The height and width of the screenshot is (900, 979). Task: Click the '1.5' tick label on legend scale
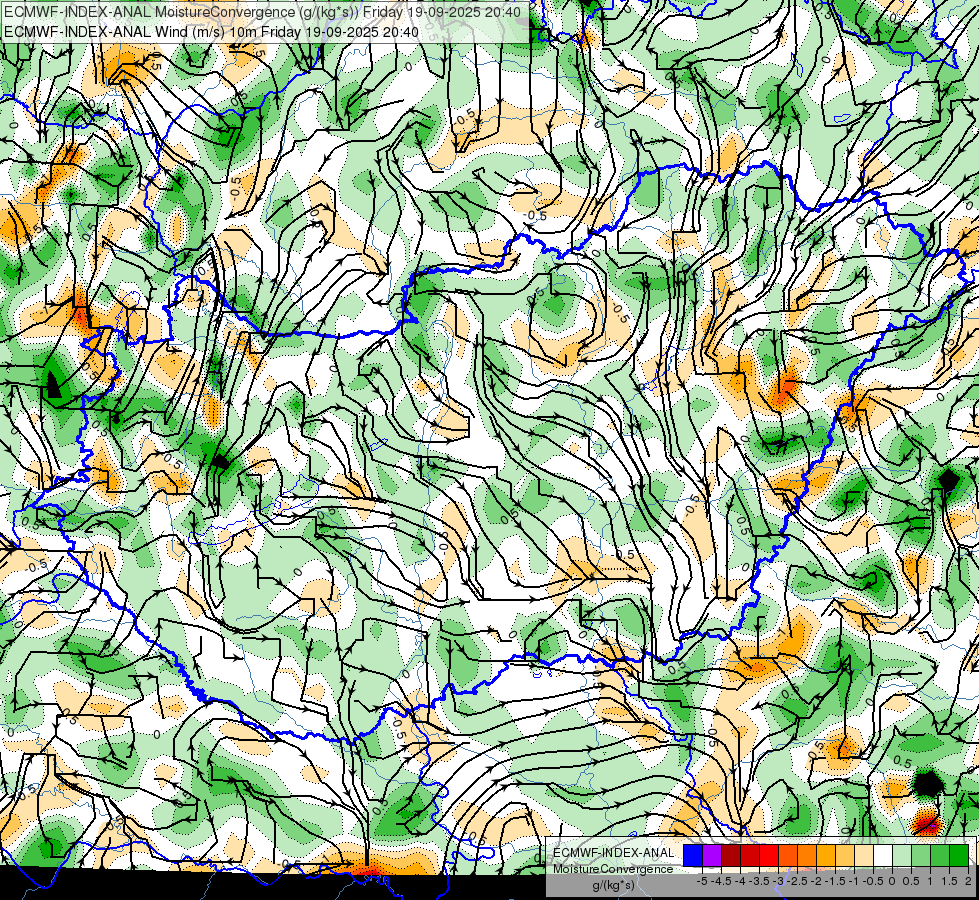[x=949, y=881]
